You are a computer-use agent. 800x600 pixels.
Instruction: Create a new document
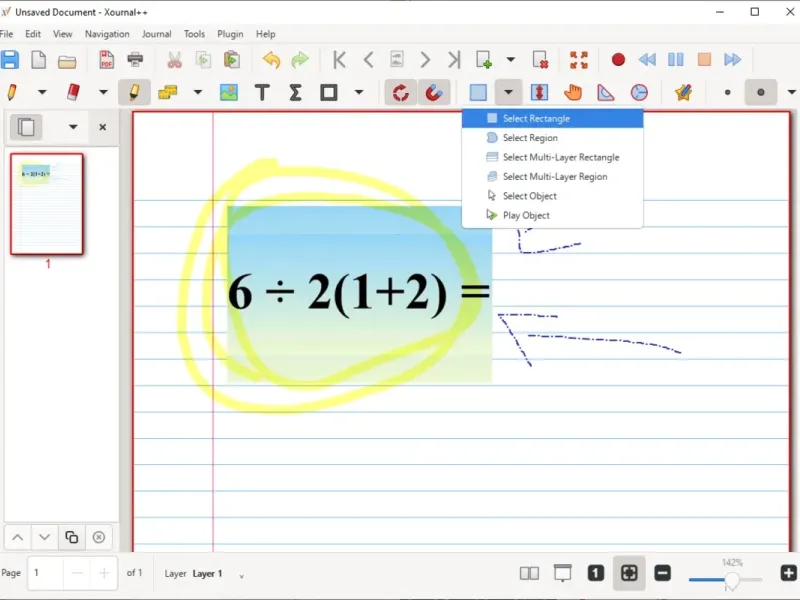39,60
